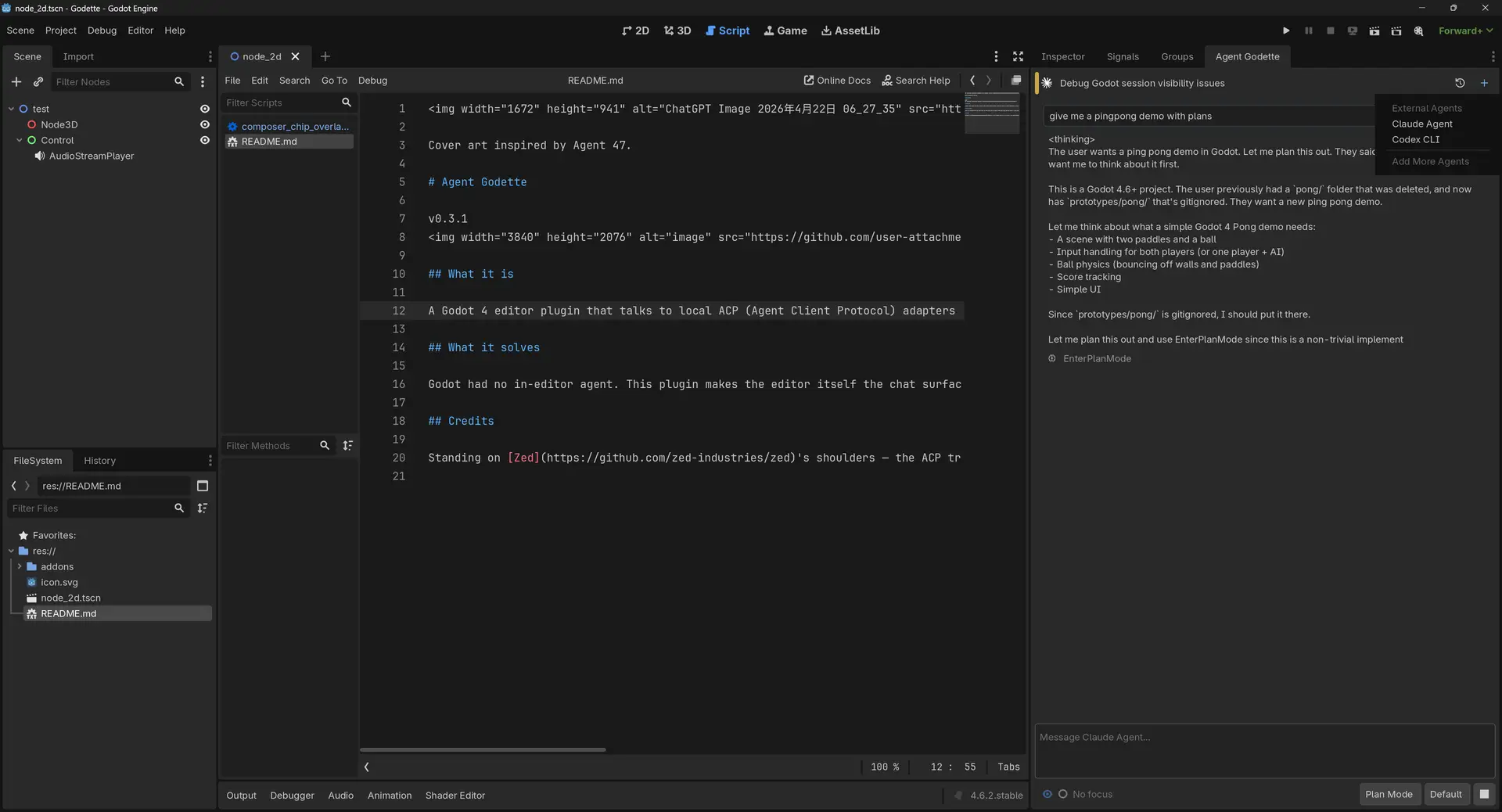
Task: Click the Message Claude Agent input box
Action: pyautogui.click(x=1263, y=749)
